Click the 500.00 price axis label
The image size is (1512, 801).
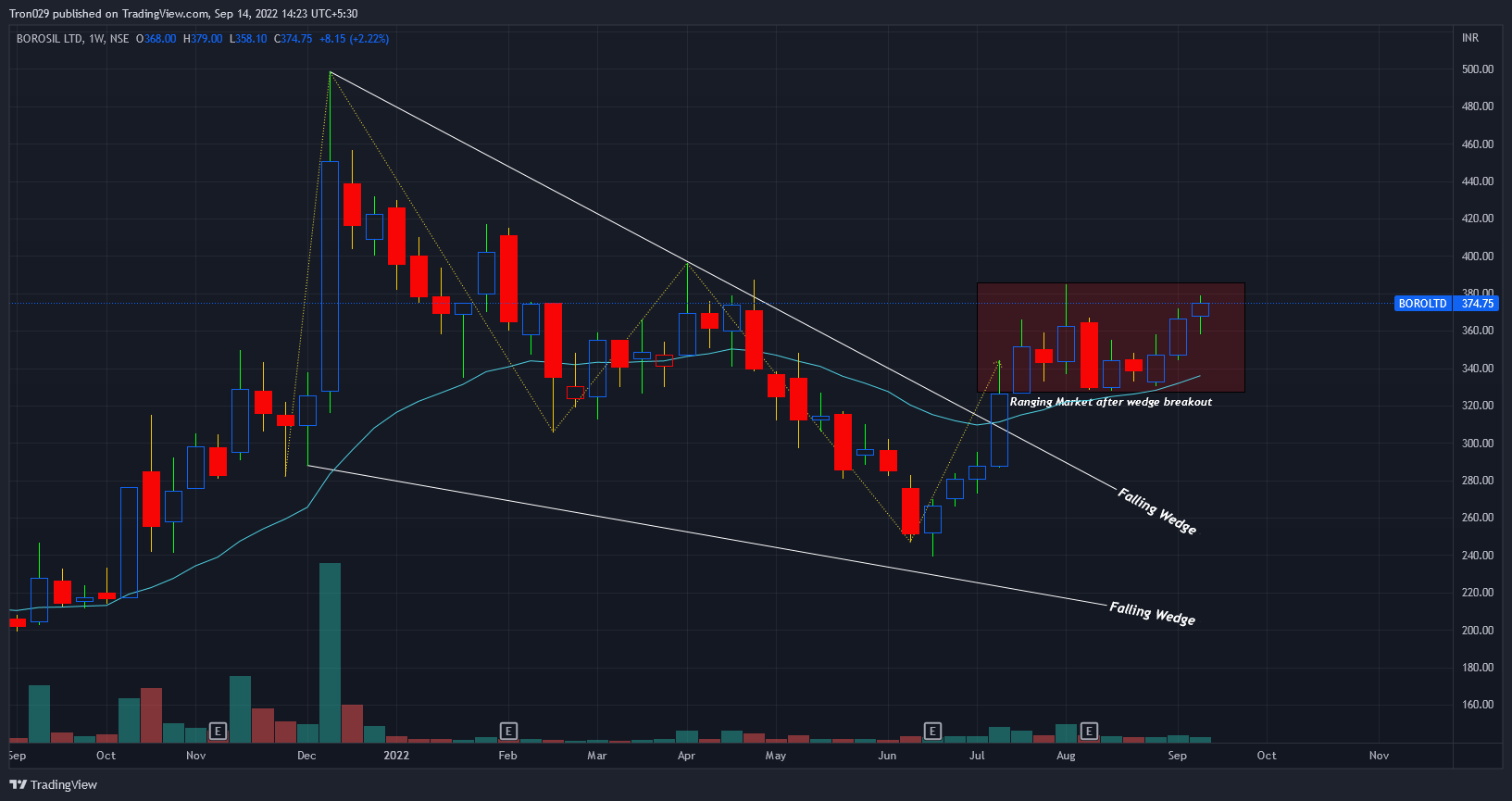pos(1478,69)
